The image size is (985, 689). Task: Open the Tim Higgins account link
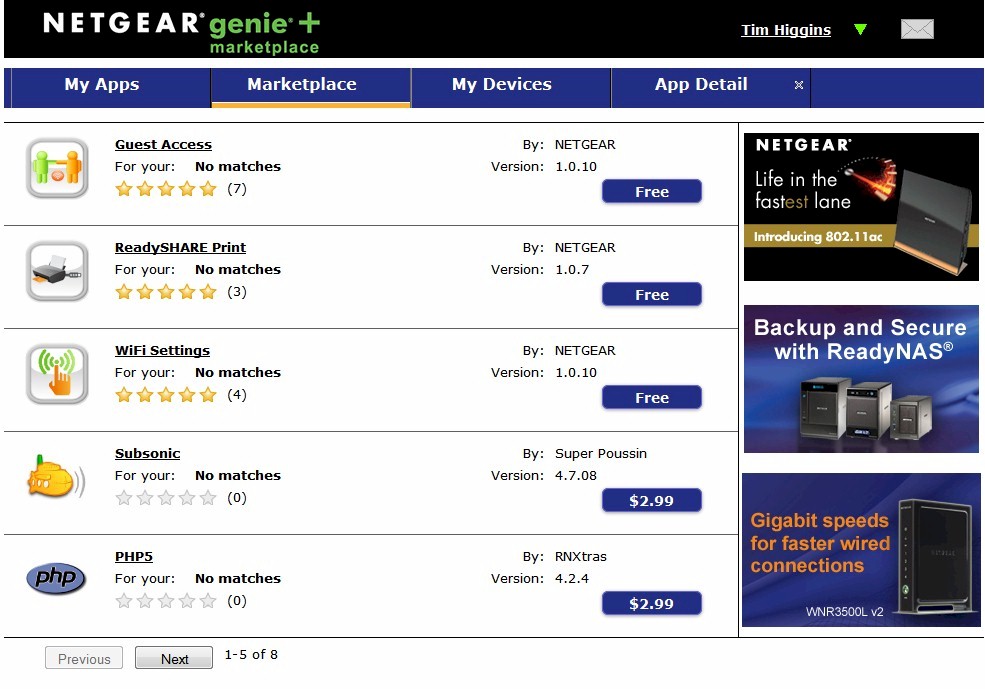coord(786,30)
